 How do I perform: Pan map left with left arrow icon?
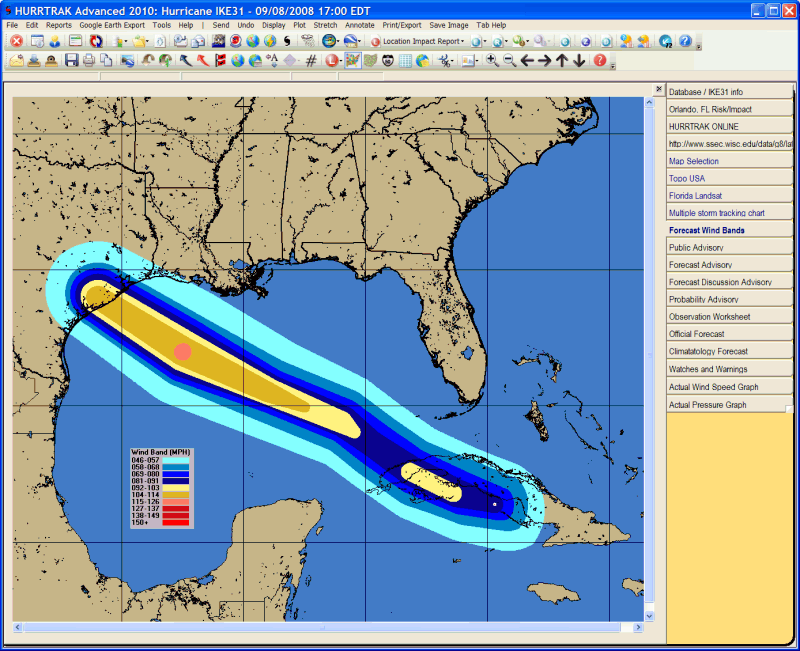pyautogui.click(x=527, y=61)
